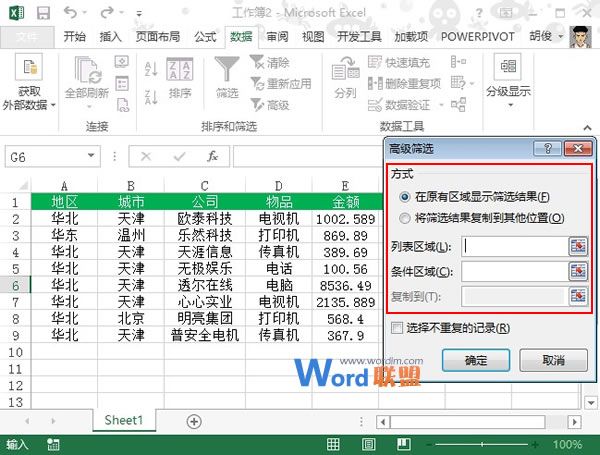
Task: Undo the last action
Action: (x=70, y=13)
